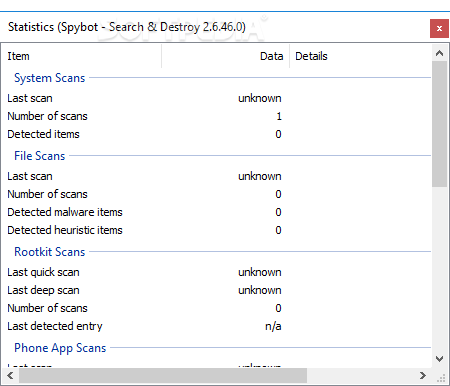Sort by the Data column header

click(226, 56)
